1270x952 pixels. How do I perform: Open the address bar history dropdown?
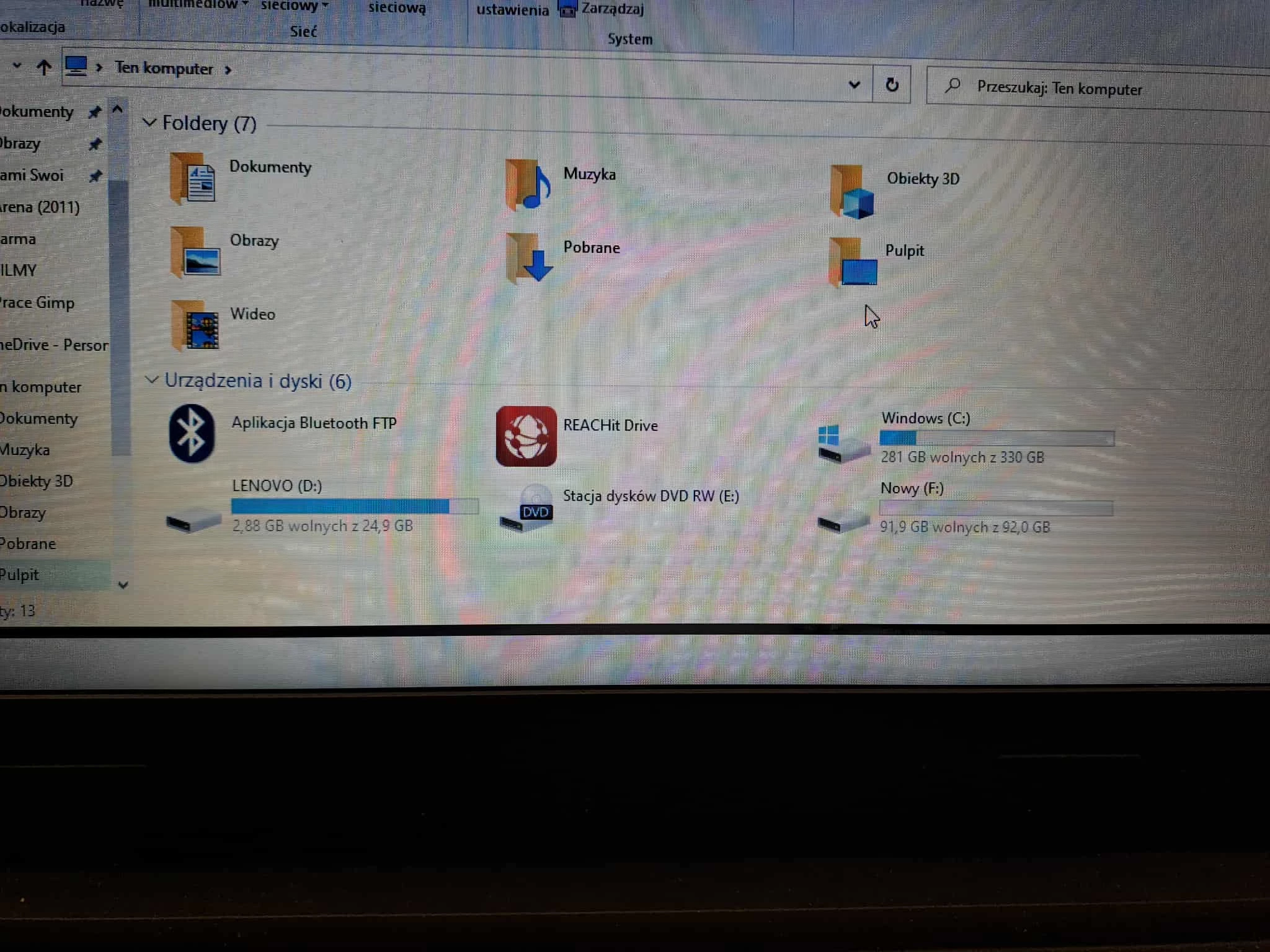[854, 85]
